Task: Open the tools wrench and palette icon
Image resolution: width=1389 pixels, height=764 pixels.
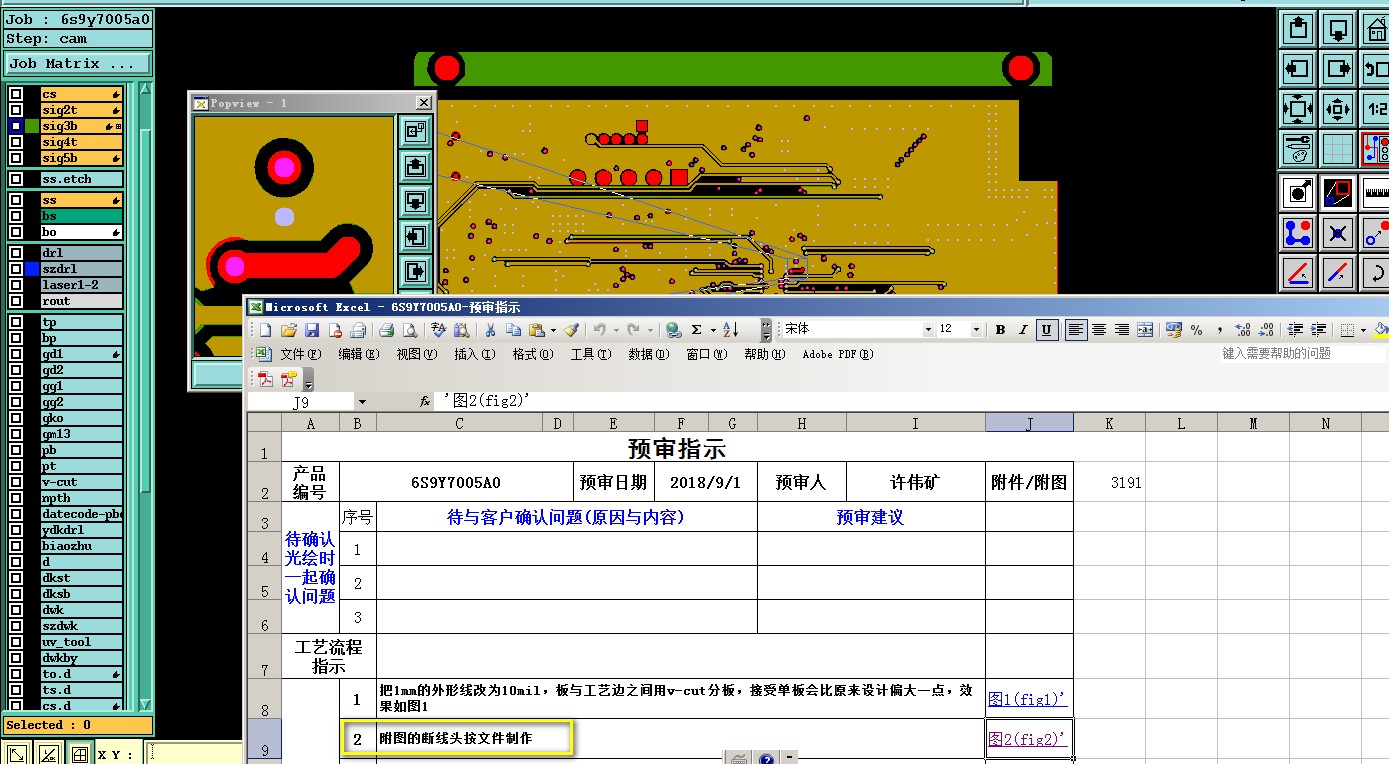Action: pos(1298,149)
